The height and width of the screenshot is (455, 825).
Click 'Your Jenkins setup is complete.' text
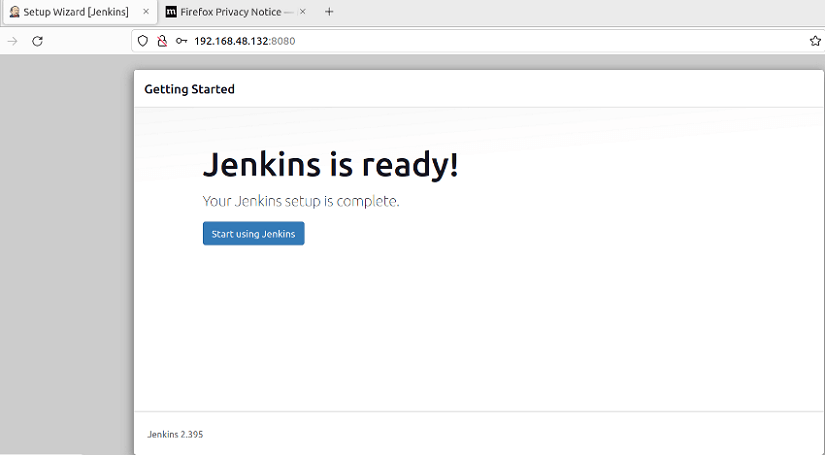[301, 201]
